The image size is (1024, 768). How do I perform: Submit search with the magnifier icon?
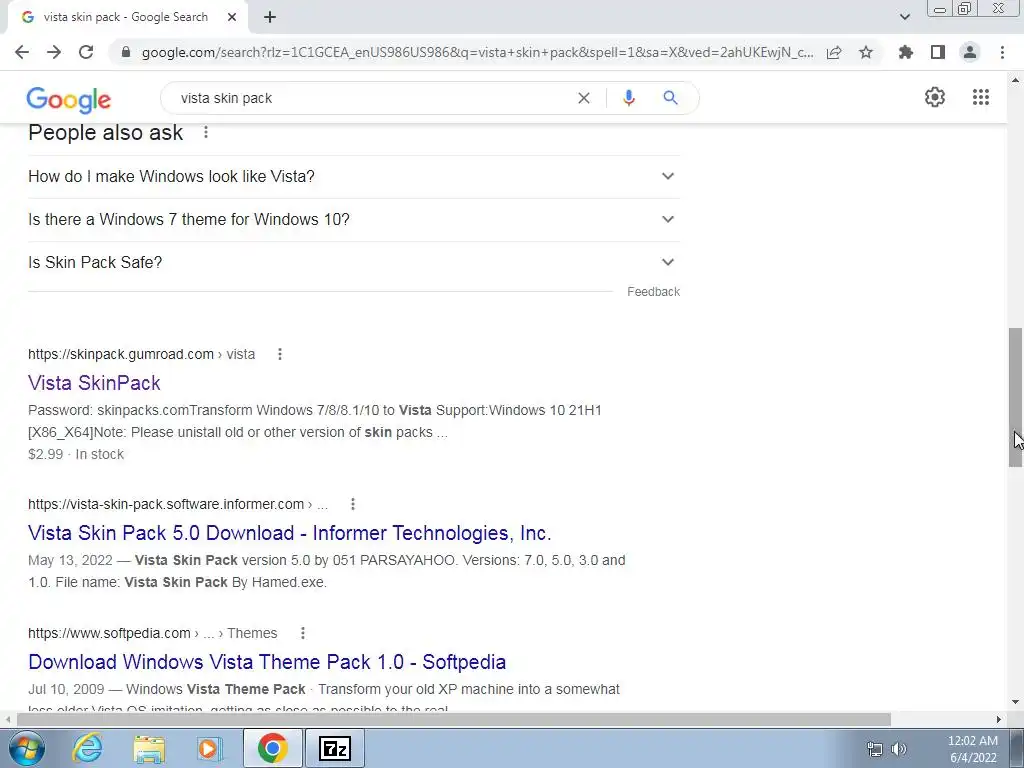pos(670,98)
